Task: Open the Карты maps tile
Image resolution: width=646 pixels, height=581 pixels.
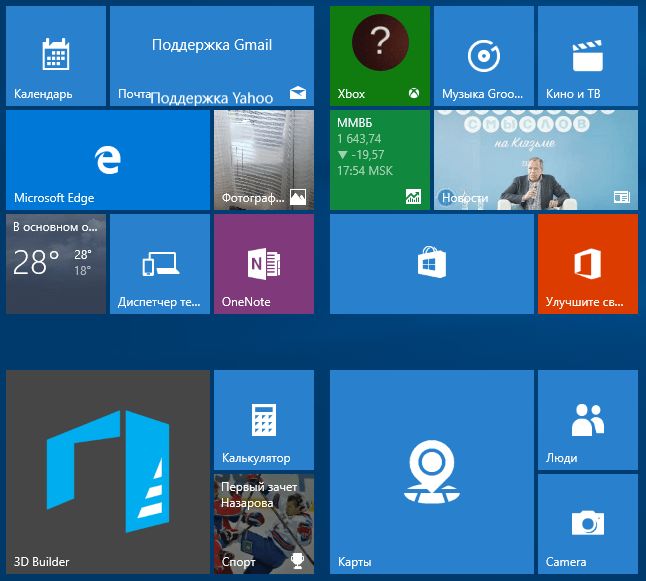Action: tap(431, 472)
